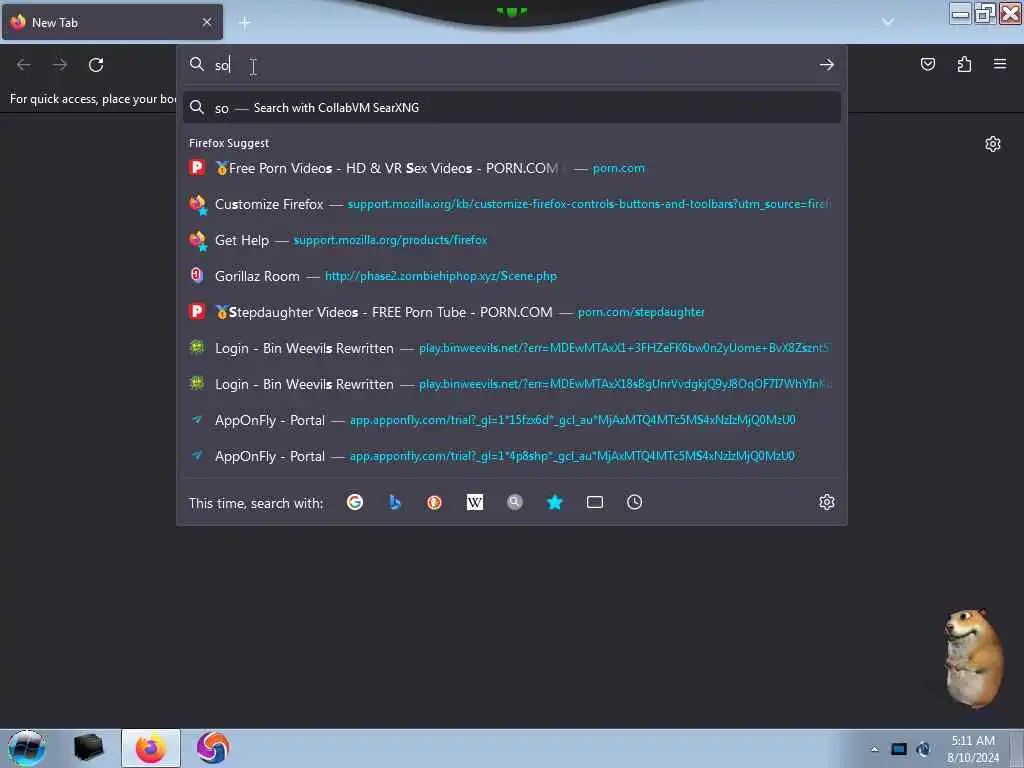Screen dimensions: 1024x768
Task: Open first AppOnFly - Portal suggestion
Action: tap(512, 419)
